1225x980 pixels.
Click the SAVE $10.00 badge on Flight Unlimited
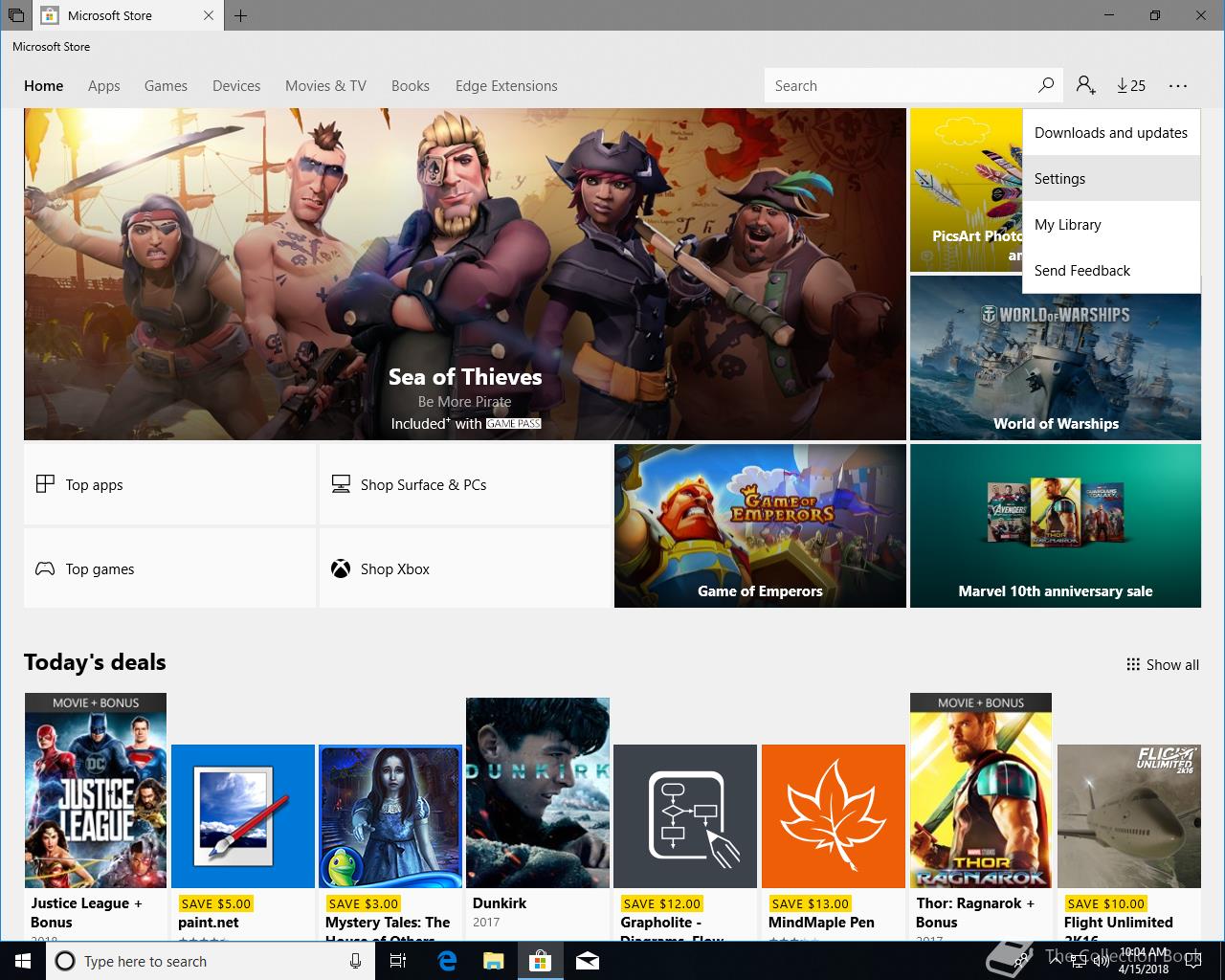pyautogui.click(x=1105, y=903)
